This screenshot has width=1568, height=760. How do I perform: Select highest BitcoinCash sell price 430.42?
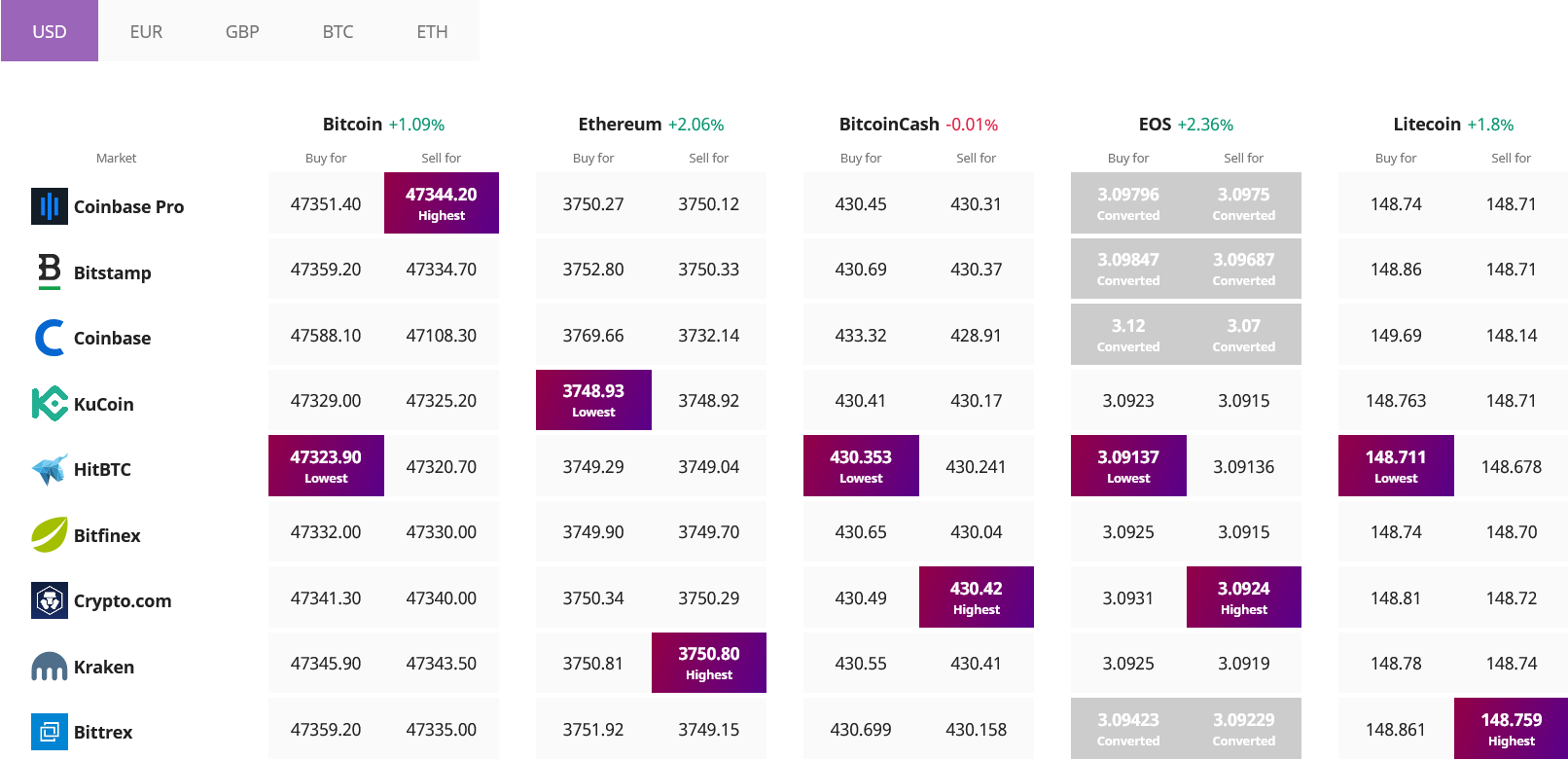click(977, 597)
